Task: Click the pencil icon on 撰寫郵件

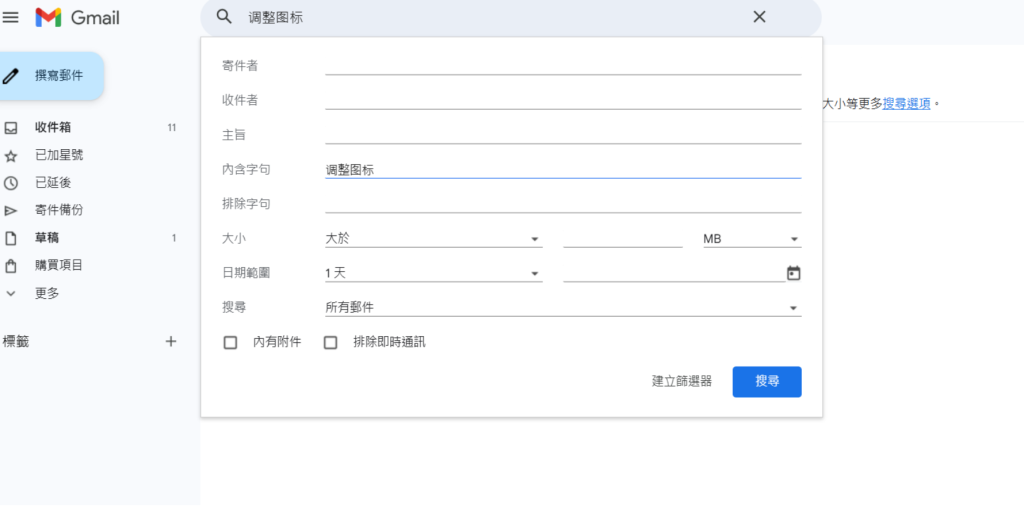Action: (x=10, y=76)
